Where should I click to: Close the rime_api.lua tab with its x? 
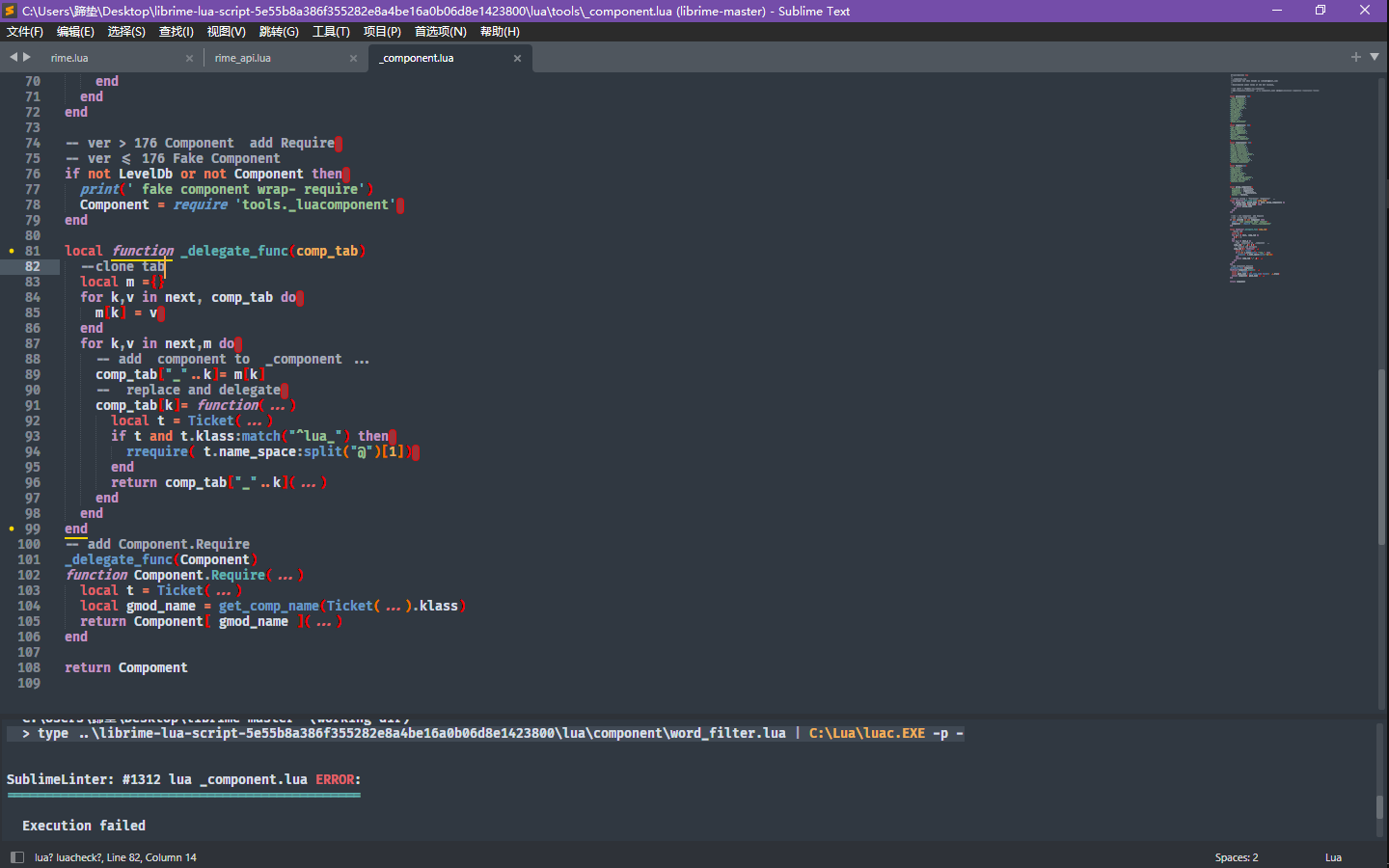tap(353, 58)
